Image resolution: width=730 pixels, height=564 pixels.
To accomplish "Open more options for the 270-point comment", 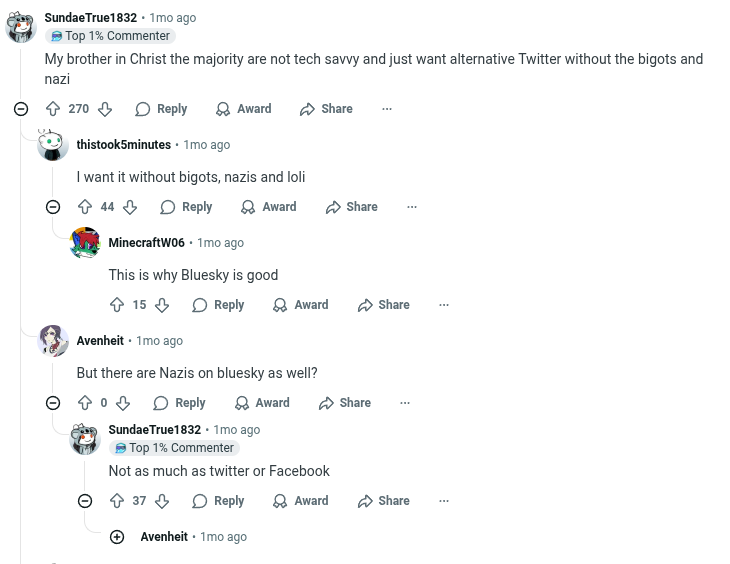I will pyautogui.click(x=387, y=109).
